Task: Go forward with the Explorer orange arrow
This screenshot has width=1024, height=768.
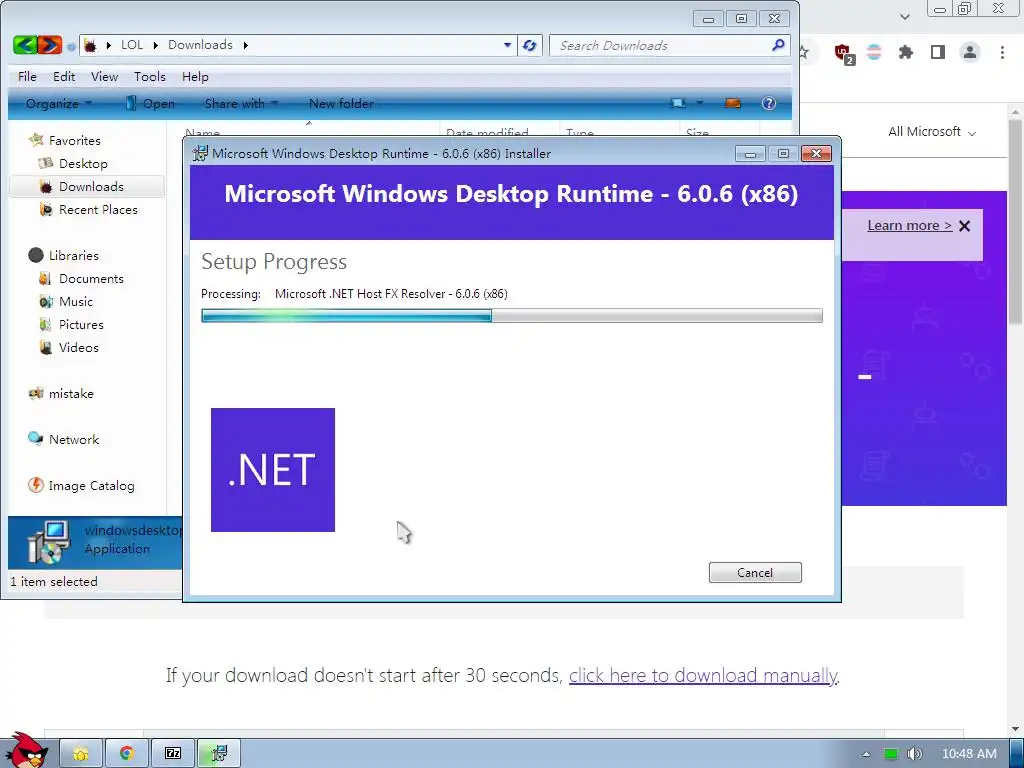Action: 50,45
